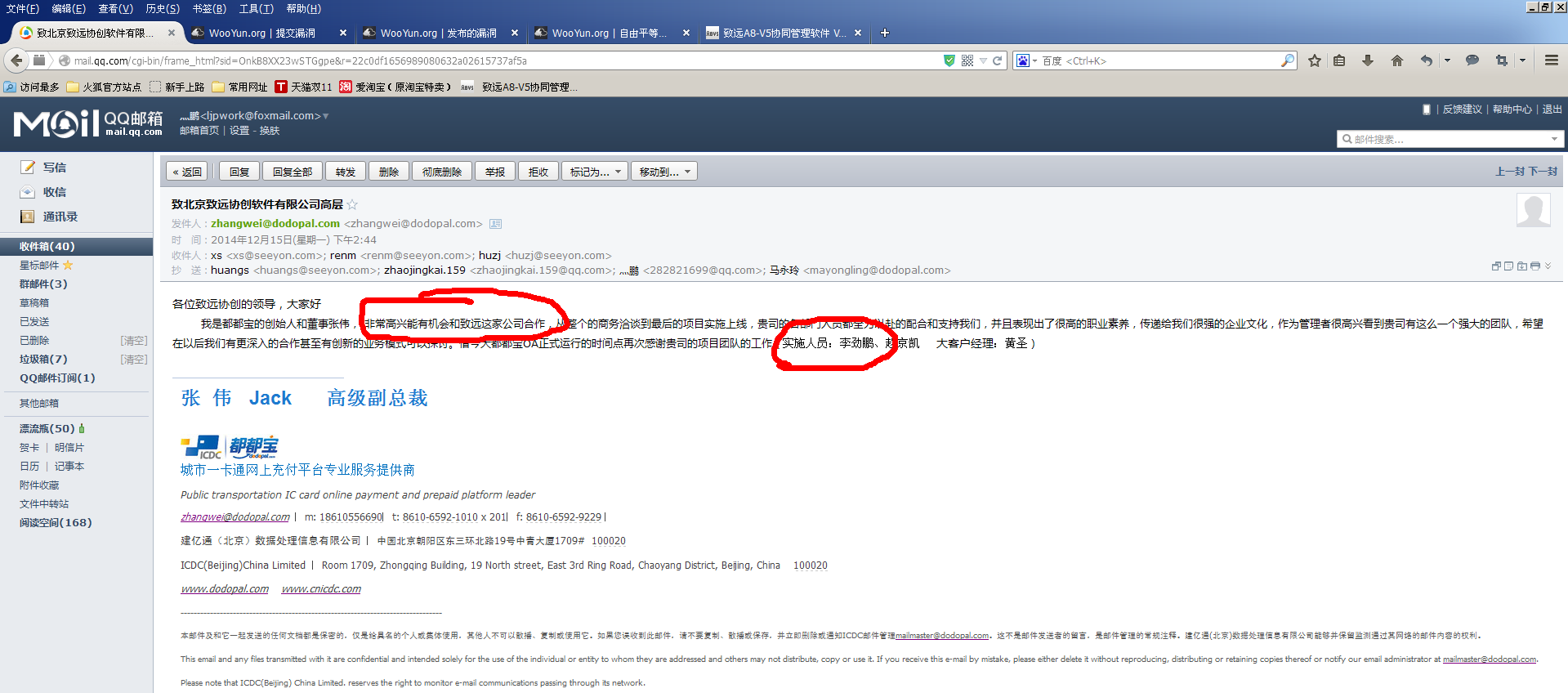Viewport: 1568px width, 693px height.
Task: Click the crop screenshot toolbar icon
Action: pyautogui.click(x=1502, y=60)
